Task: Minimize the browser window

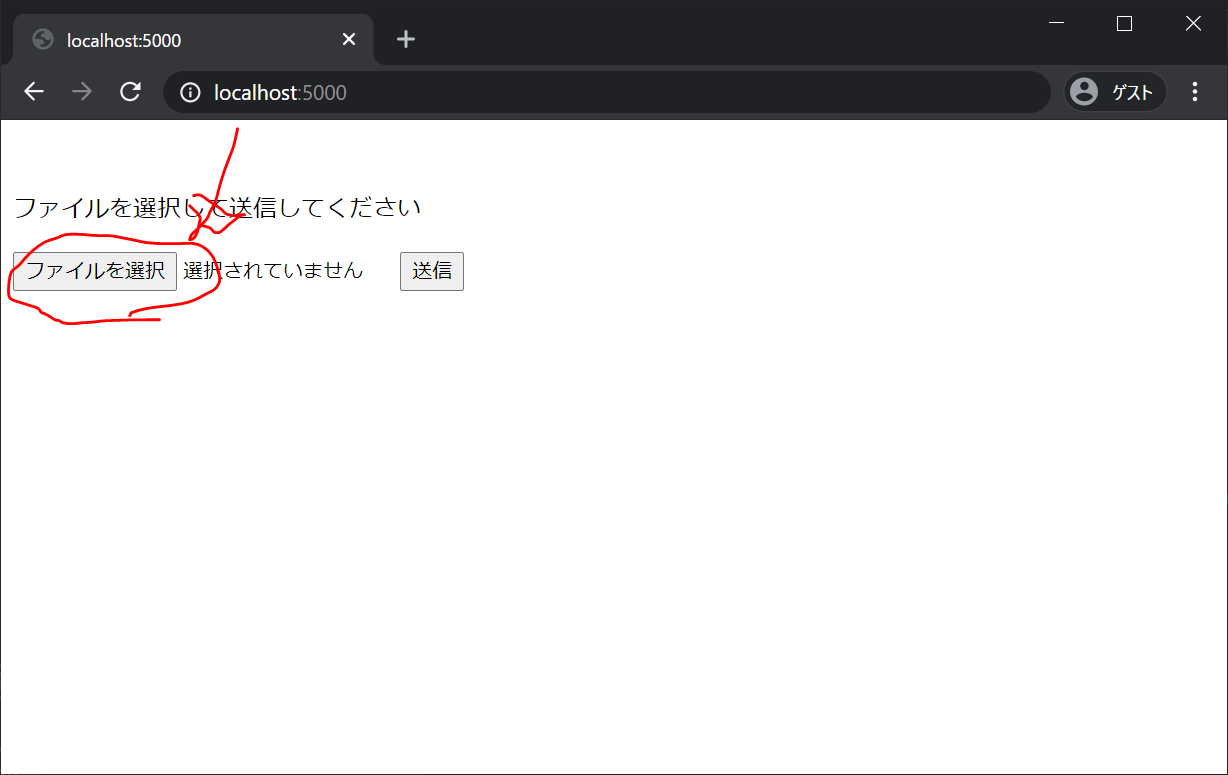Action: tap(1056, 24)
